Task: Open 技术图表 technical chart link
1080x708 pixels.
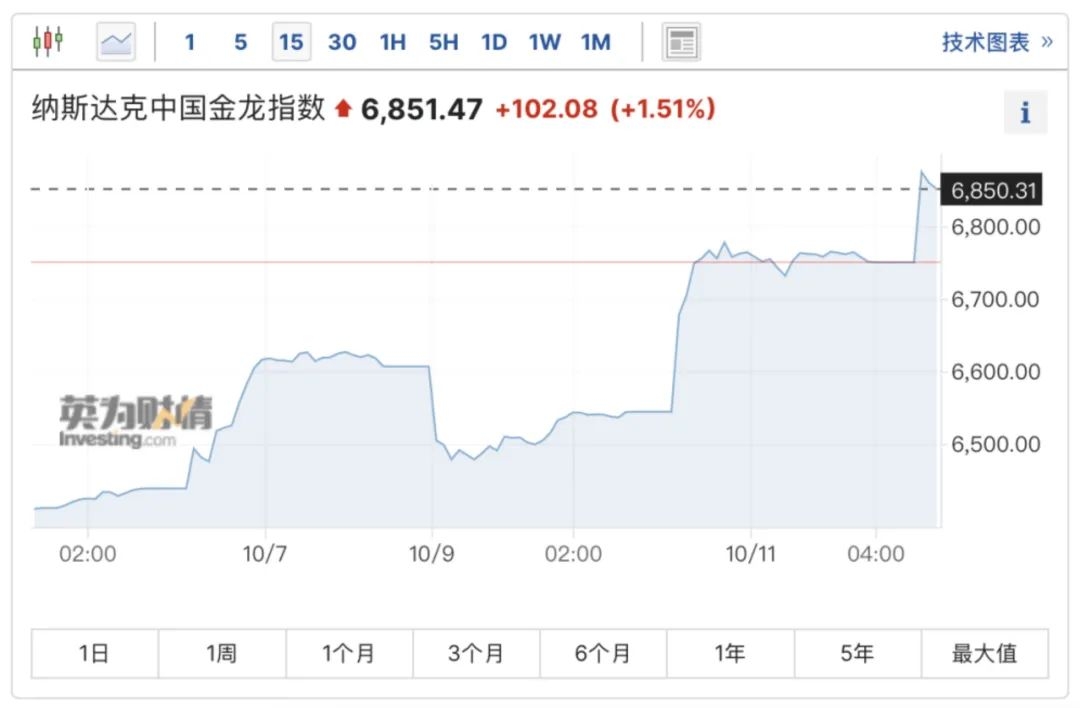Action: pos(997,42)
